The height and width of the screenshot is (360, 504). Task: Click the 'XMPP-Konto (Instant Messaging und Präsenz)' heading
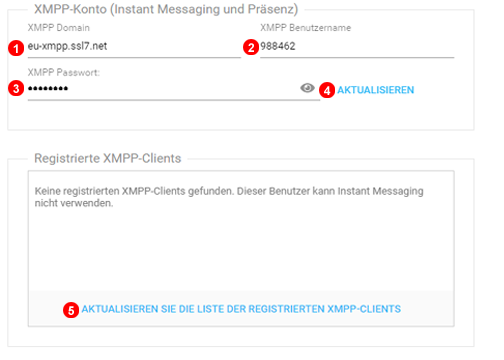click(x=166, y=9)
